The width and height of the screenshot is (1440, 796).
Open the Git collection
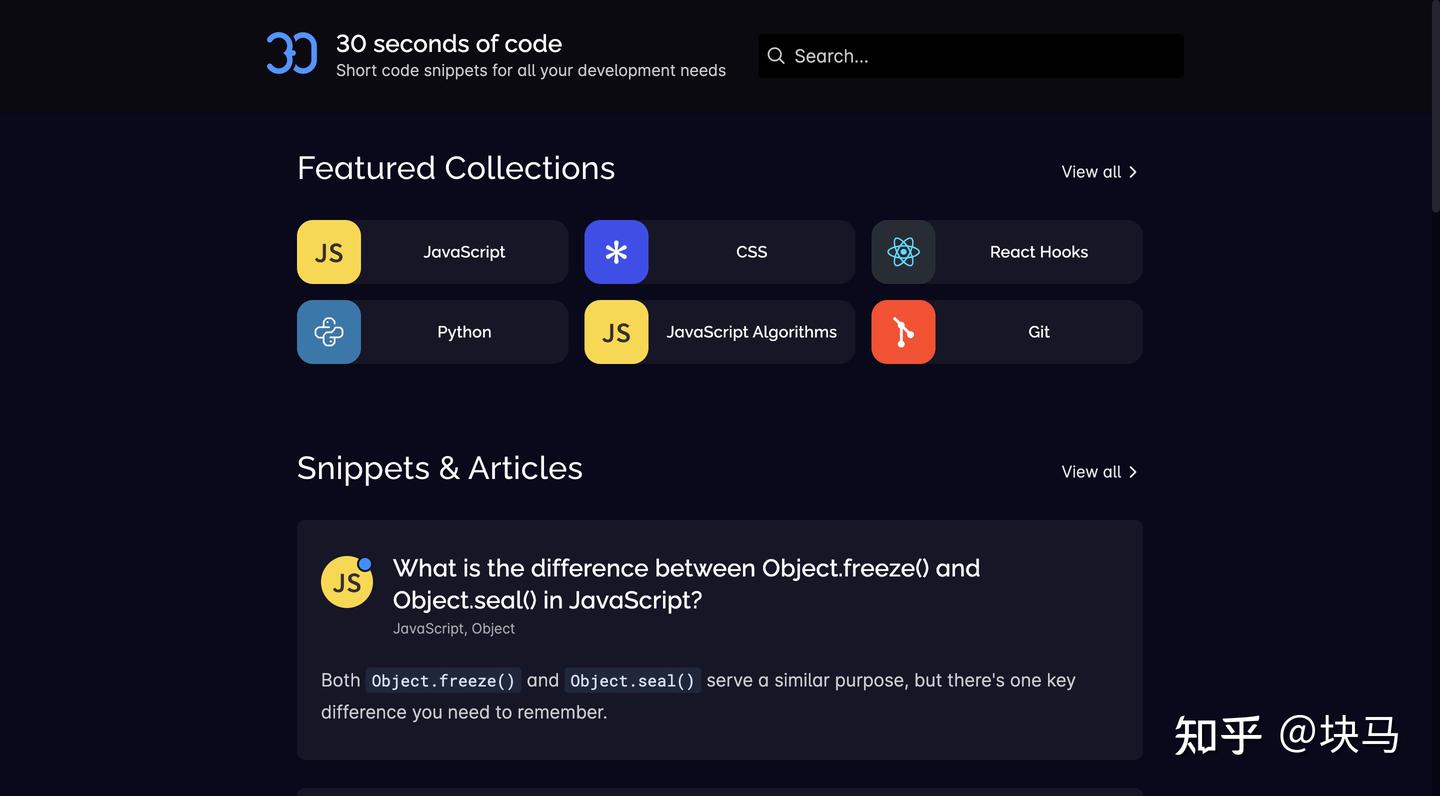click(1038, 332)
